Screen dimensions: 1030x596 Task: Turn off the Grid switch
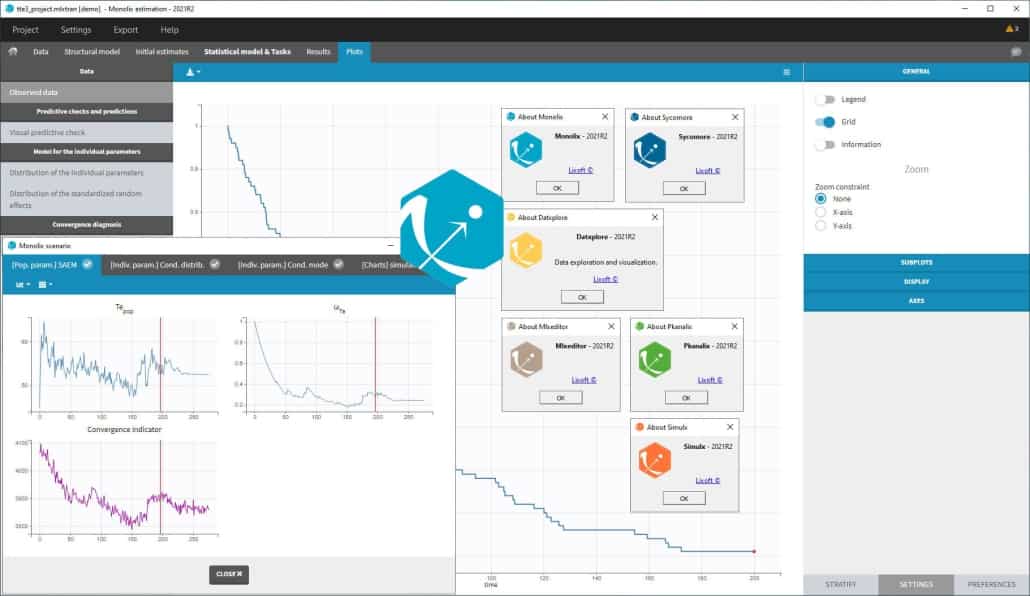(x=825, y=122)
